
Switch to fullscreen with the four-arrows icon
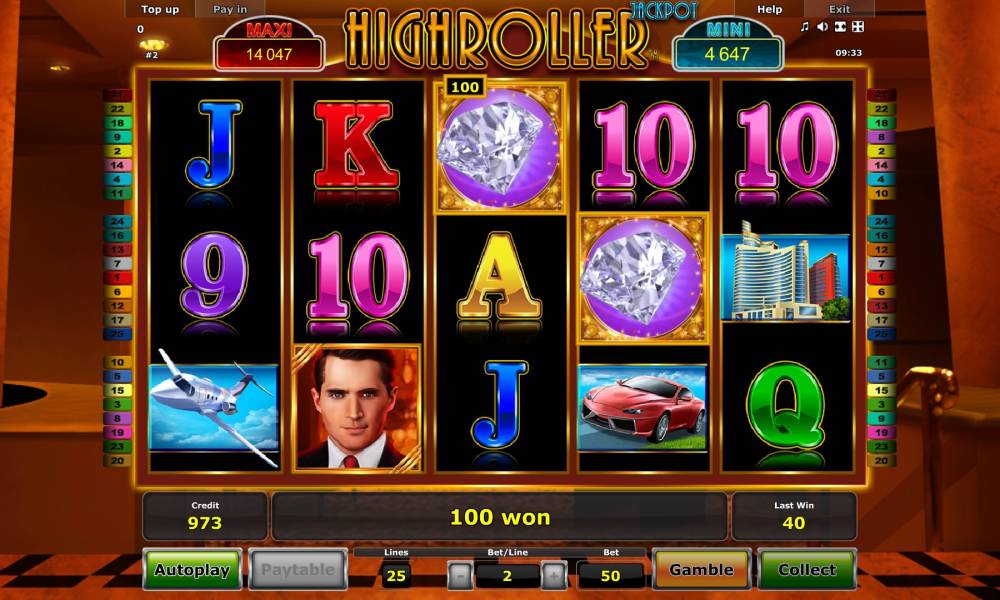coord(858,26)
